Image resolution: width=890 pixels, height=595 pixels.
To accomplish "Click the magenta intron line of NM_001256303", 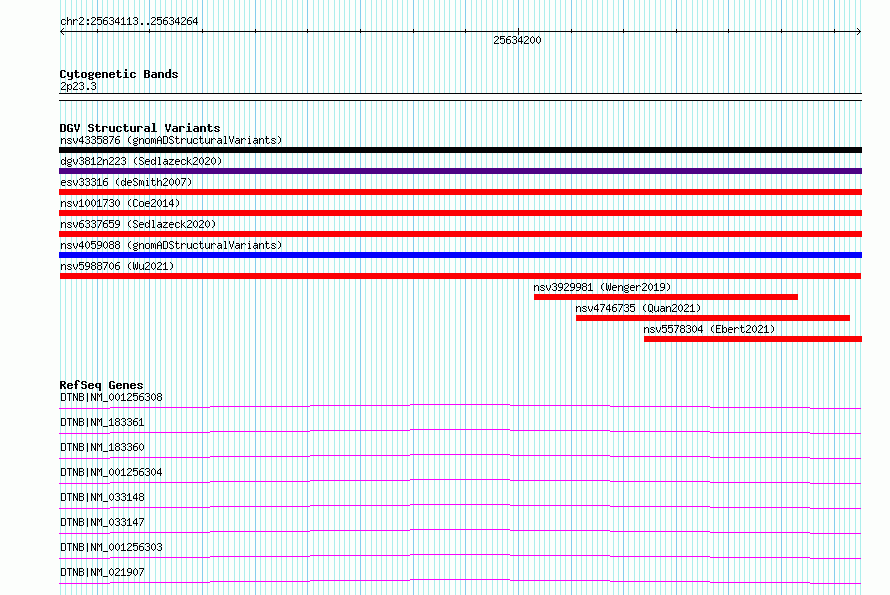I will click(x=460, y=555).
